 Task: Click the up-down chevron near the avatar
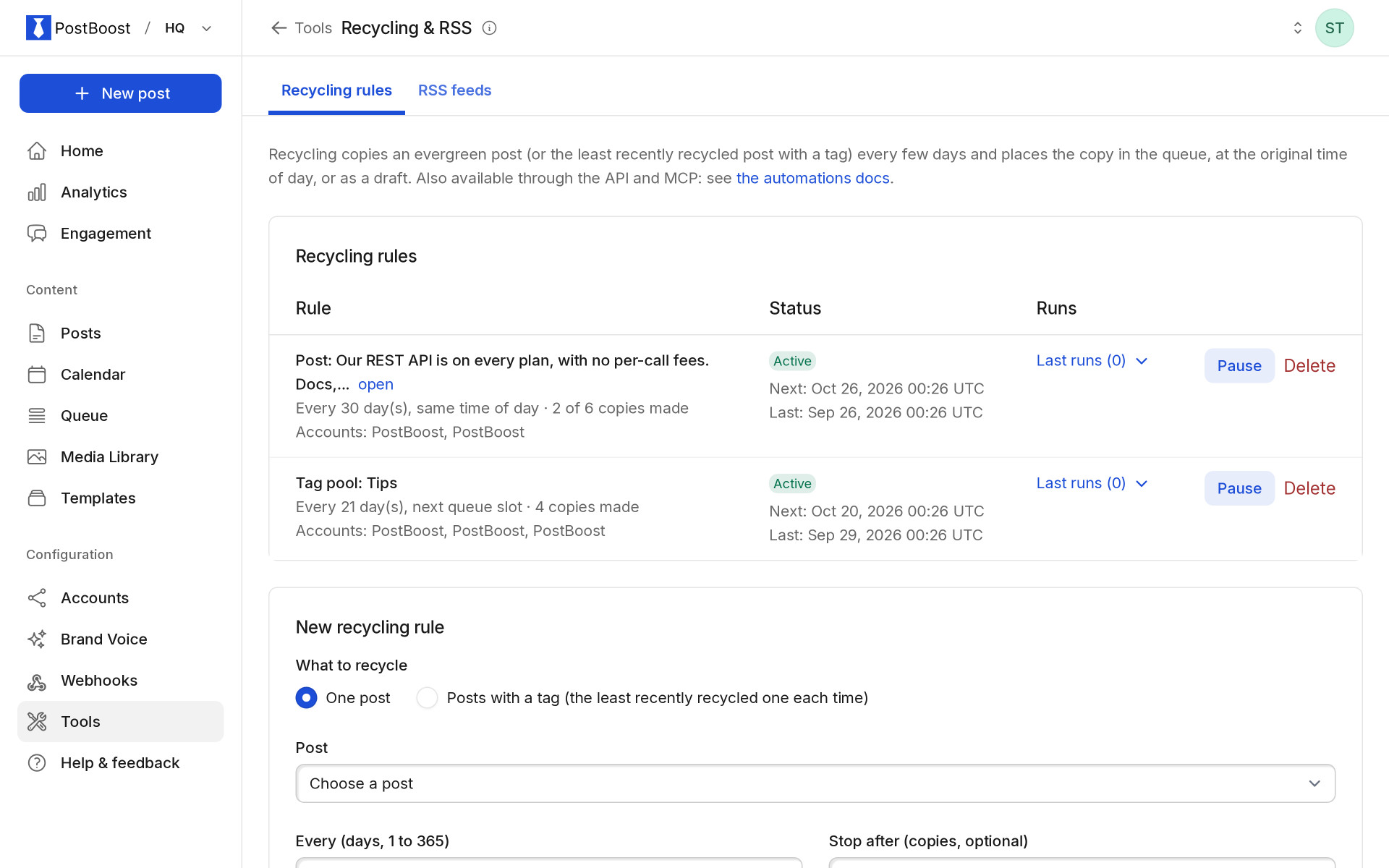tap(1298, 27)
